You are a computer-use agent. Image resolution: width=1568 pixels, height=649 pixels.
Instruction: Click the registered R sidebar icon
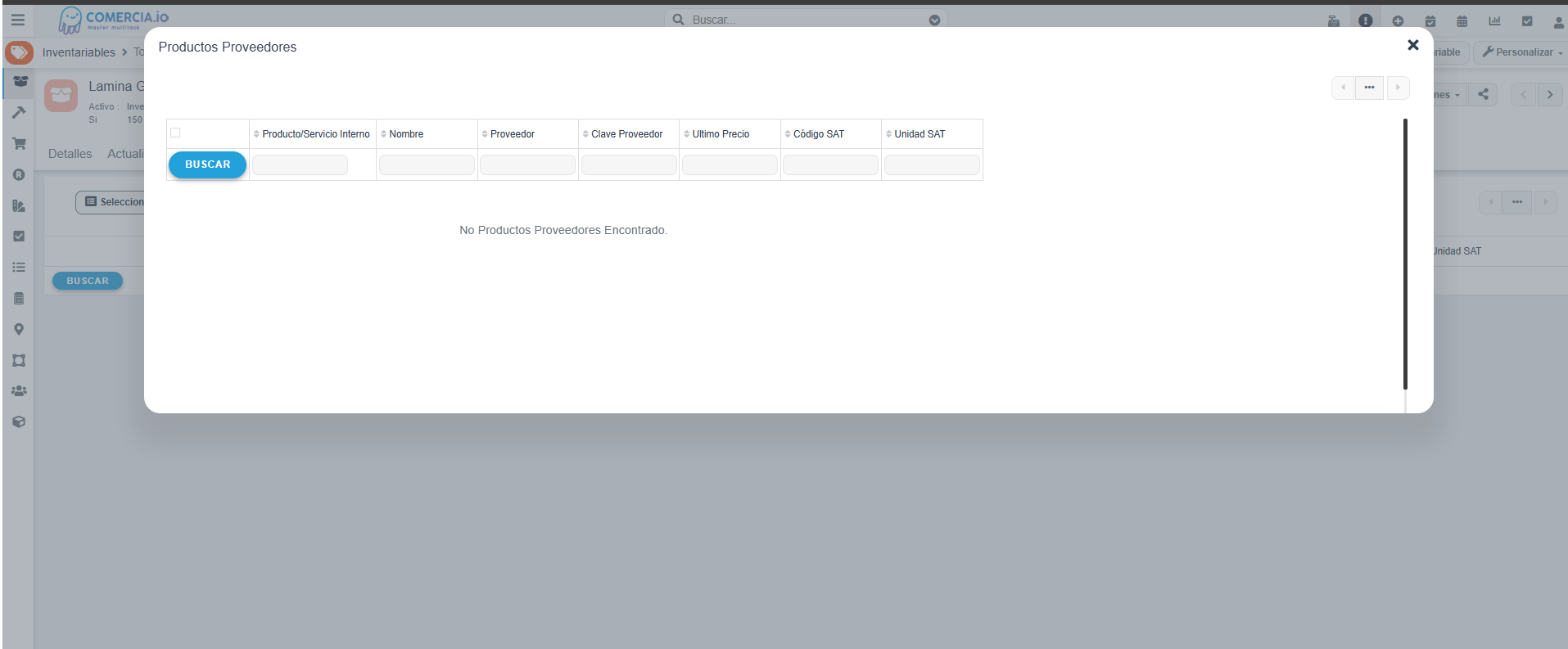[19, 174]
